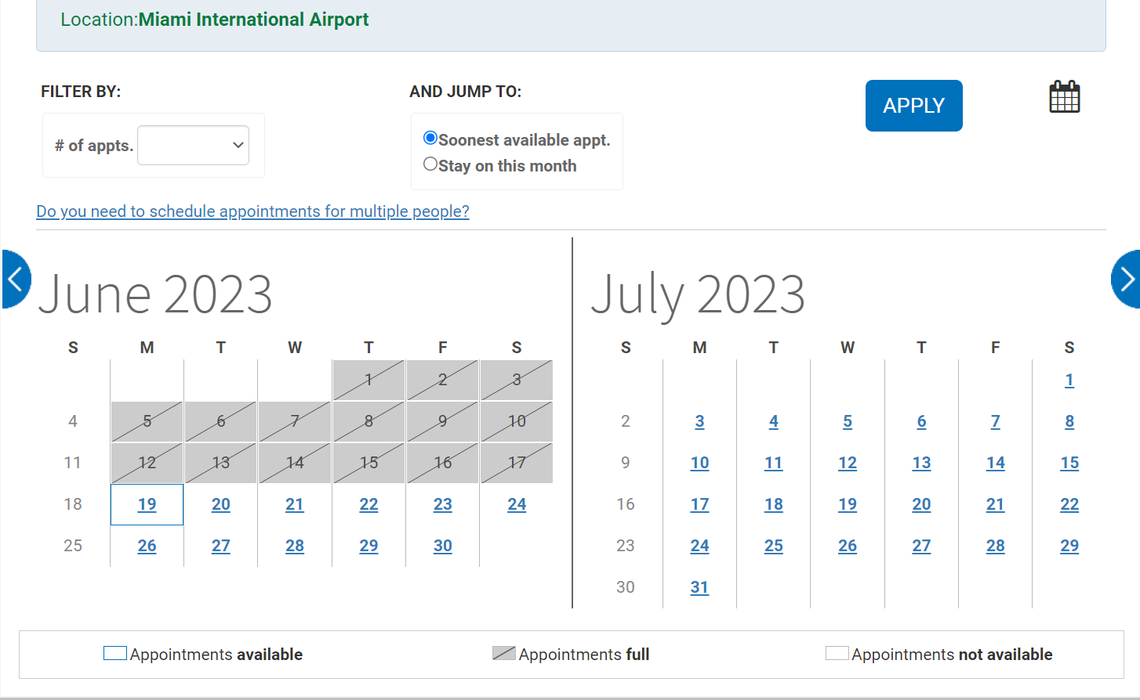The width and height of the screenshot is (1140, 700).
Task: Choose July 31 on the calendar
Action: tap(699, 587)
